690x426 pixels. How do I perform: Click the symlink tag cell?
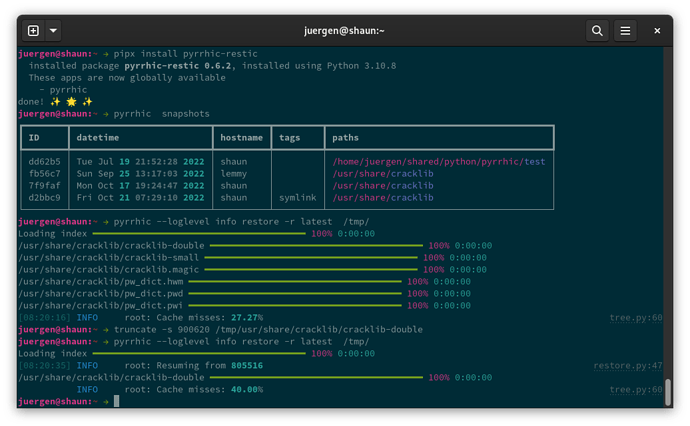297,197
